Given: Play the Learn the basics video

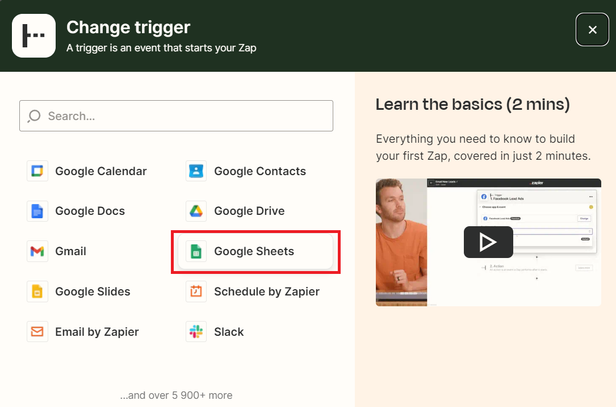Looking at the screenshot, I should (x=488, y=242).
